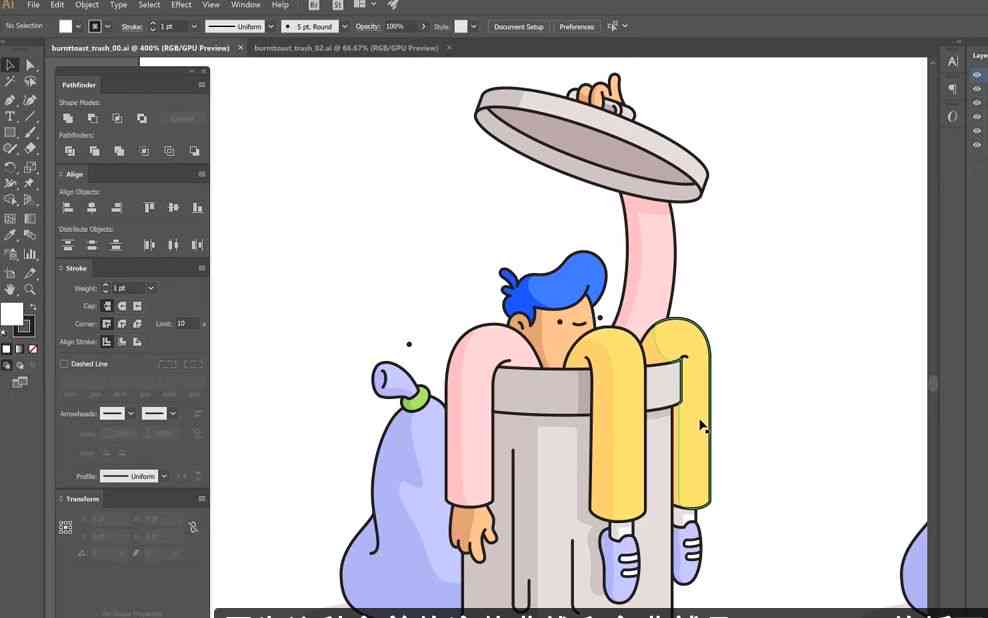
Task: Select the Paintbrush tool
Action: (30, 132)
